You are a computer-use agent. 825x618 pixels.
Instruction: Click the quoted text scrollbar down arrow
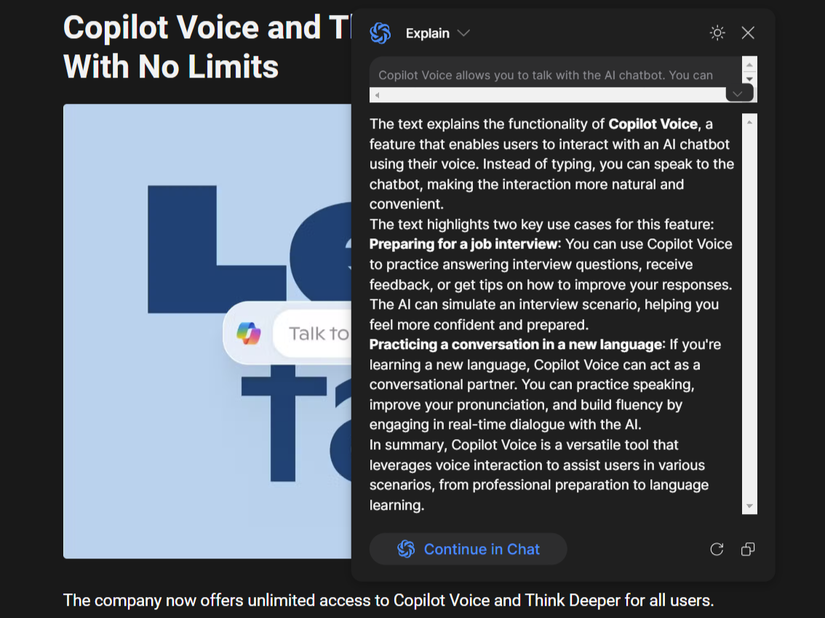750,79
